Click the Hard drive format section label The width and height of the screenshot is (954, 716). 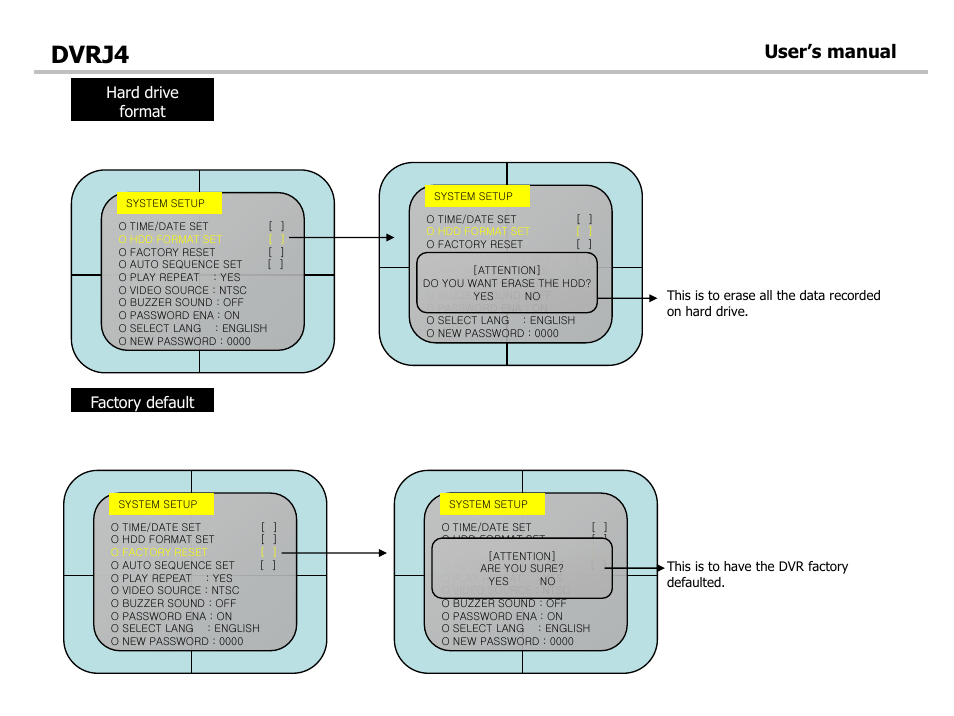(x=142, y=100)
